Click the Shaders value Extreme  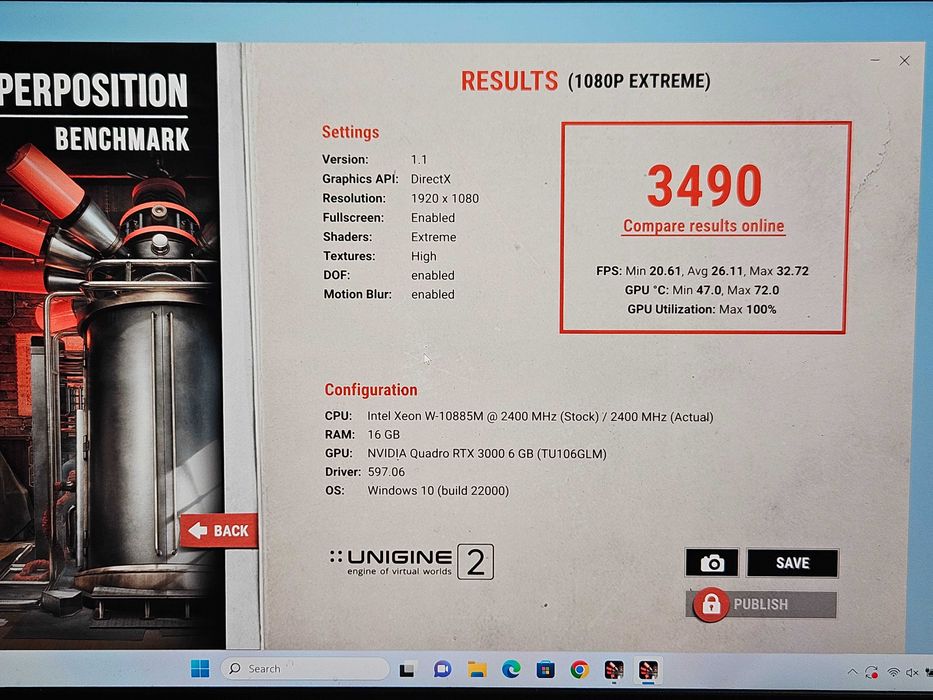click(433, 237)
